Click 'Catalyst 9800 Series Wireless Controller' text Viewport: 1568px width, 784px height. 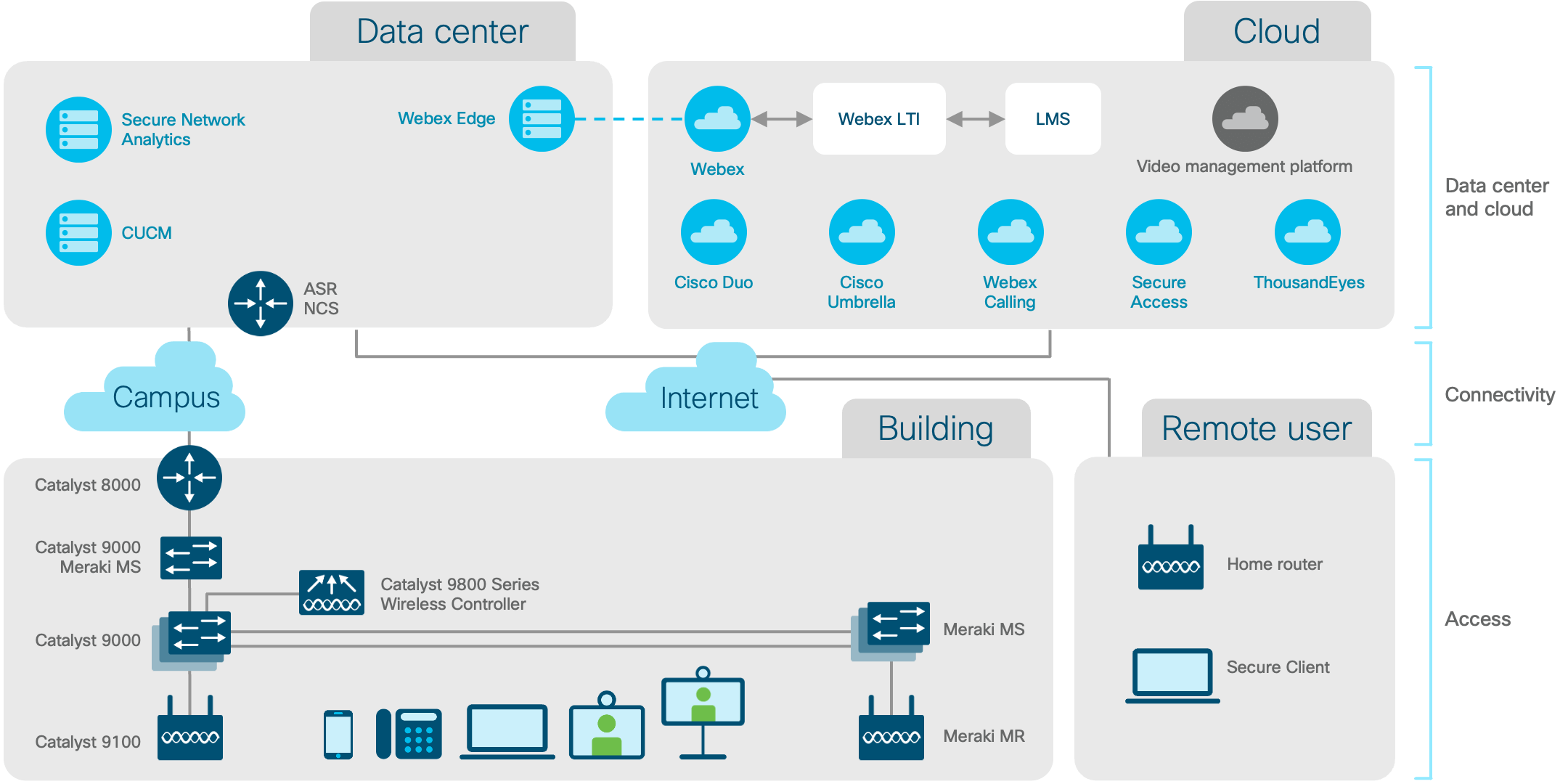point(460,594)
